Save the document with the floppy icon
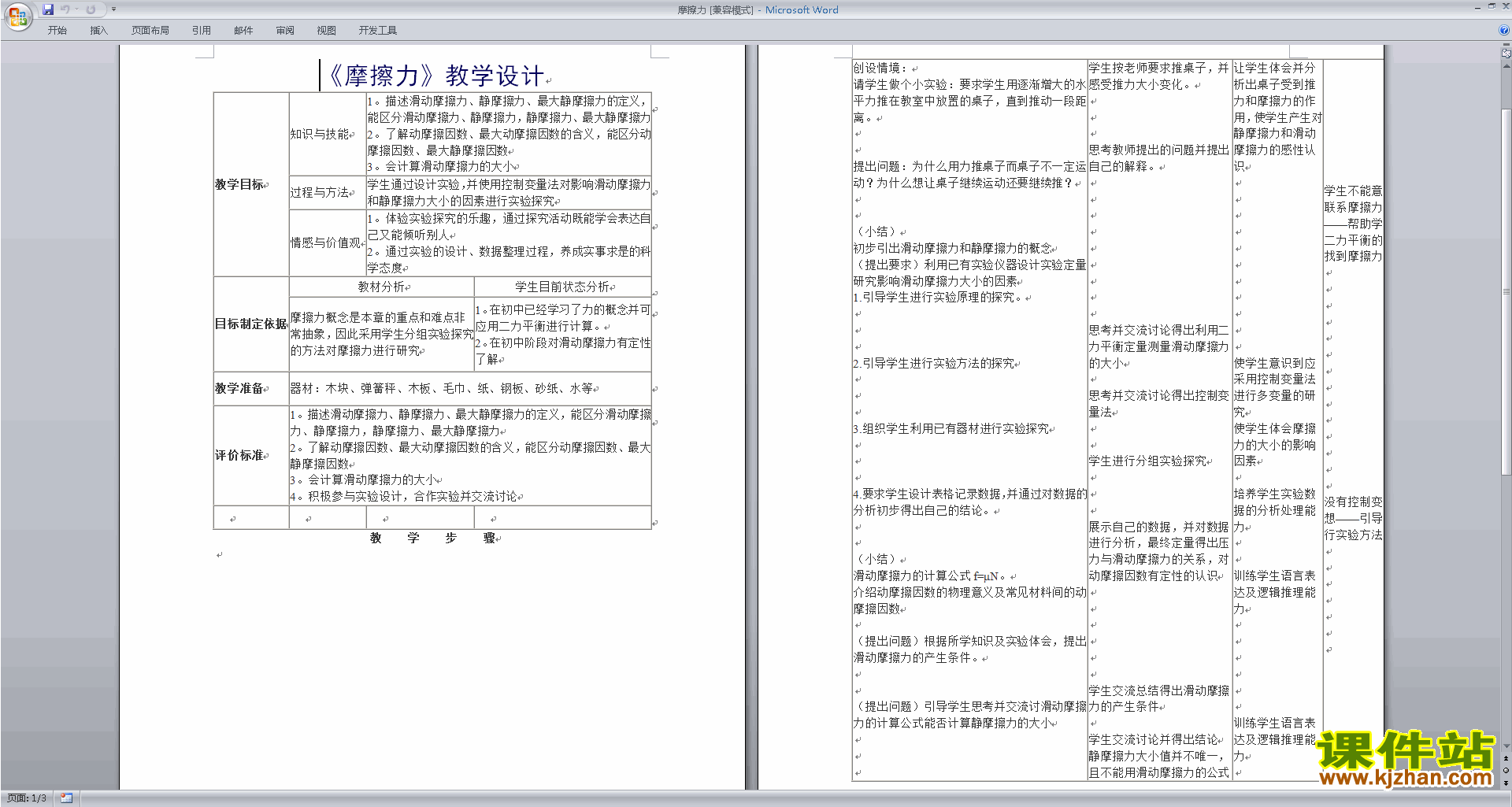The width and height of the screenshot is (1512, 807). coord(48,9)
